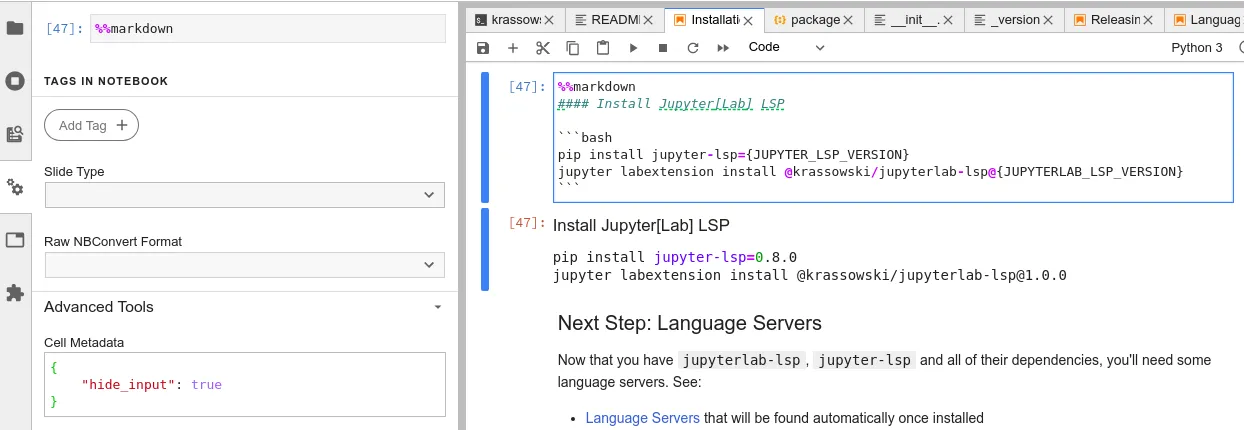Restart the kernel
1244x430 pixels.
(x=693, y=47)
